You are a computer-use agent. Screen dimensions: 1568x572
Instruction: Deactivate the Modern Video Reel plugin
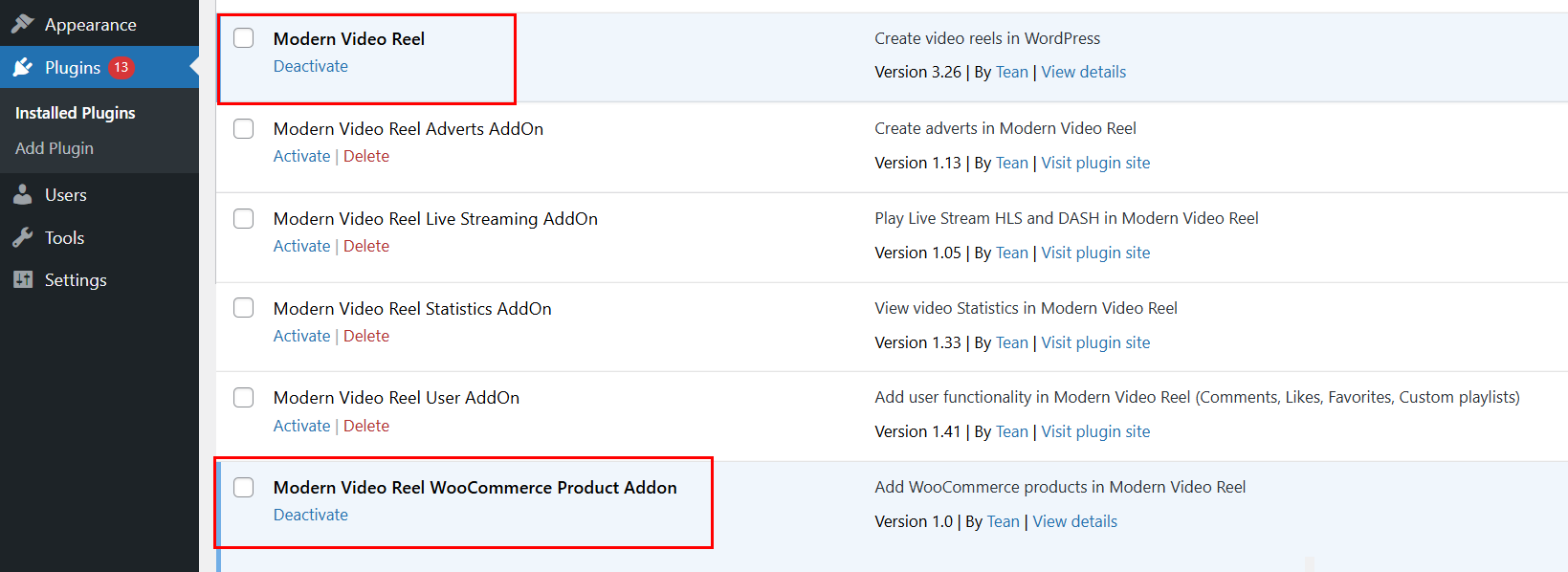tap(310, 66)
